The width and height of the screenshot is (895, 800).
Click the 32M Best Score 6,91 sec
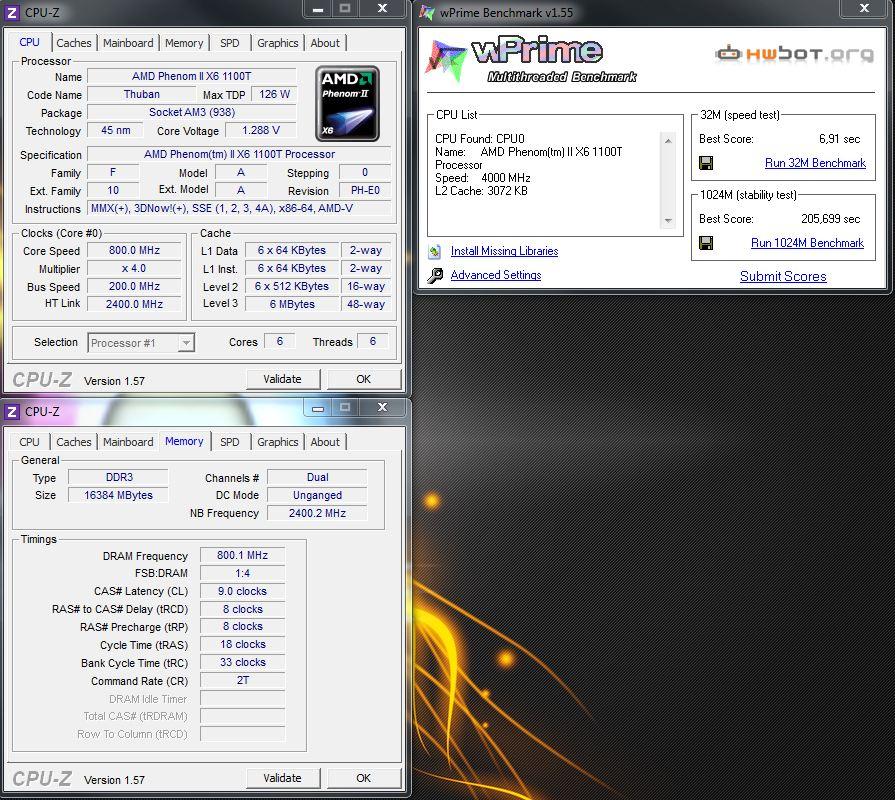[839, 139]
